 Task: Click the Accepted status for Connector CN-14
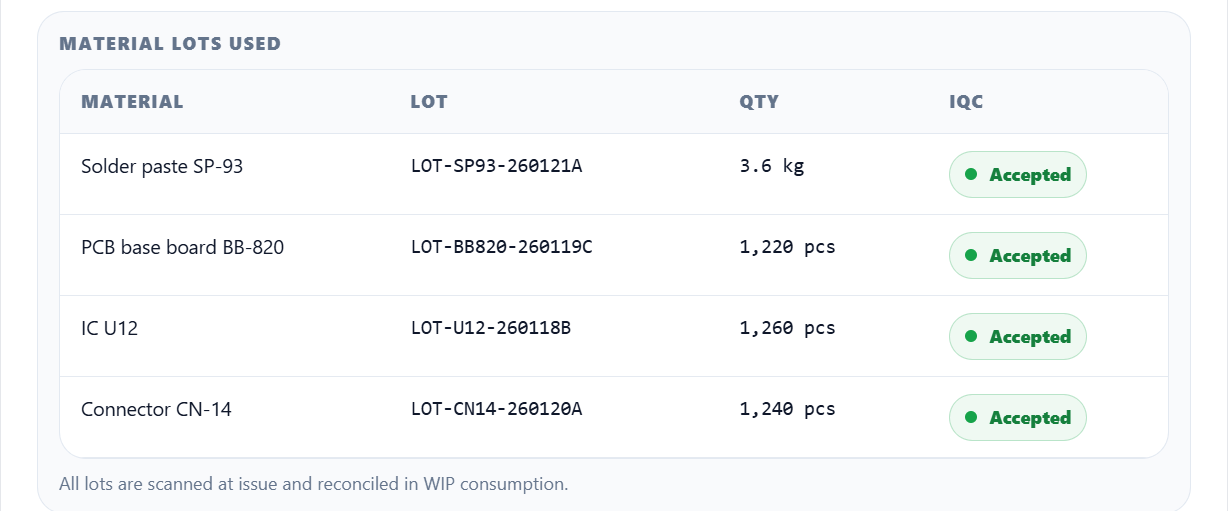pos(1017,418)
